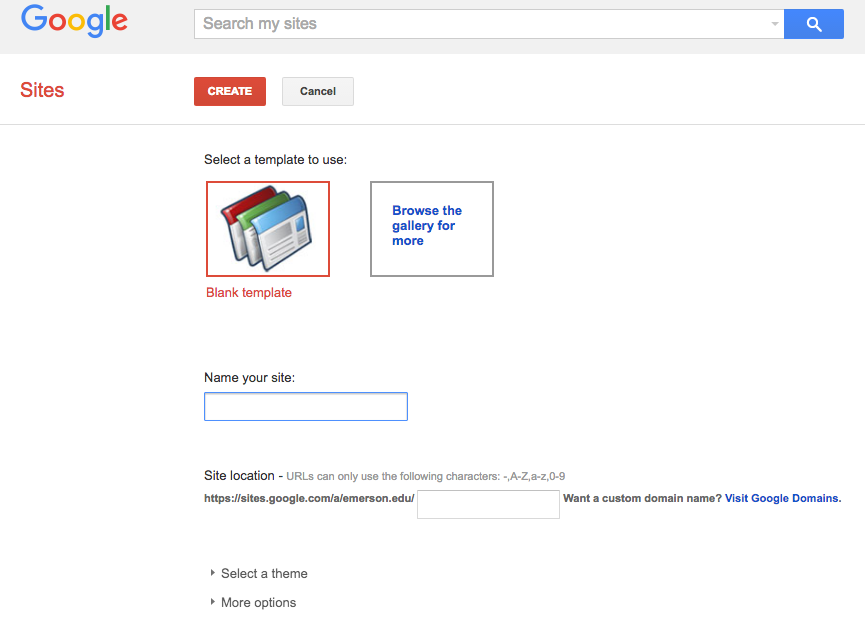Viewport: 865px width, 627px height.
Task: Click the stacked pages template icon
Action: tap(266, 228)
